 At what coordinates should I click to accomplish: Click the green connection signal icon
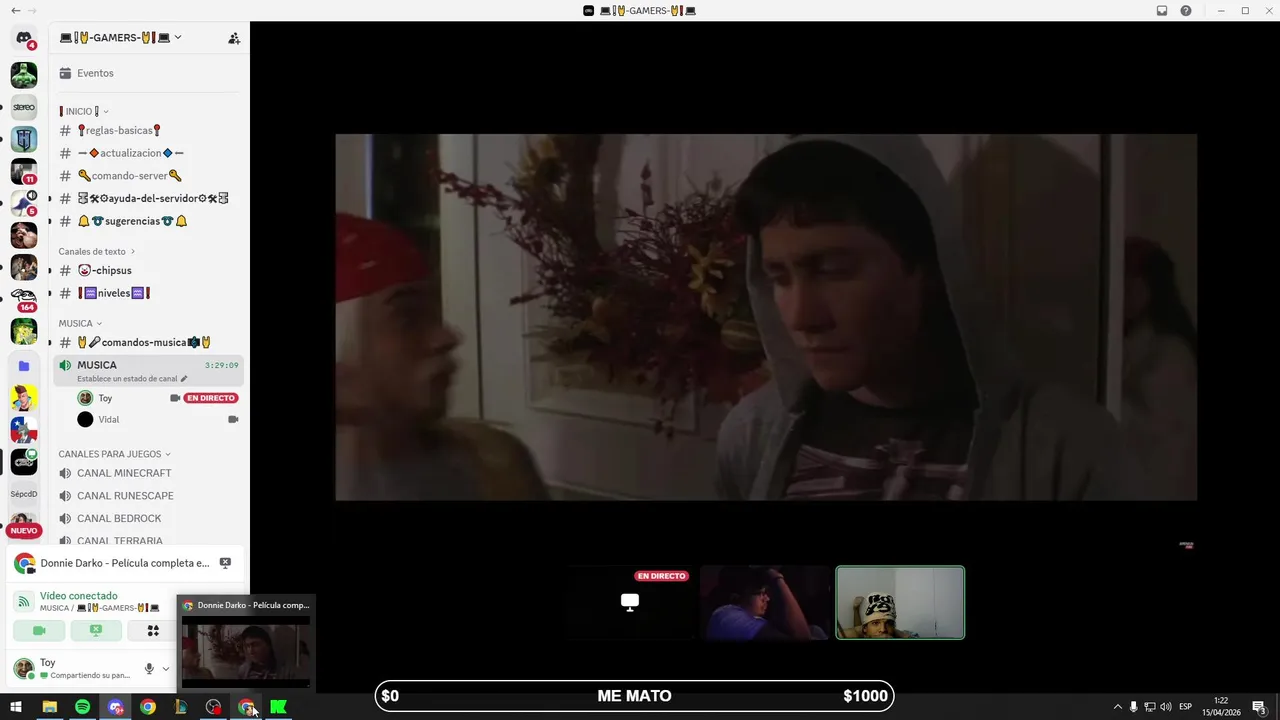24,602
